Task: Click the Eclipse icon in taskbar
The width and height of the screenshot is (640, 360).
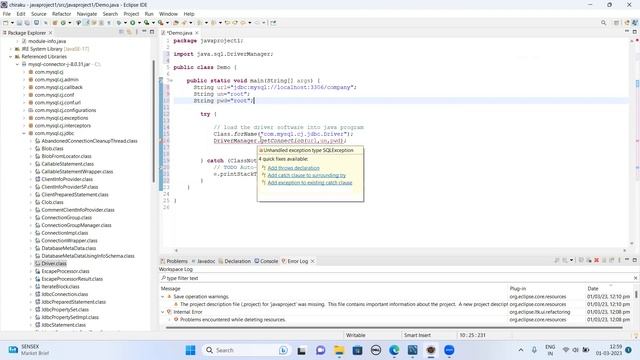Action: pyautogui.click(x=431, y=350)
